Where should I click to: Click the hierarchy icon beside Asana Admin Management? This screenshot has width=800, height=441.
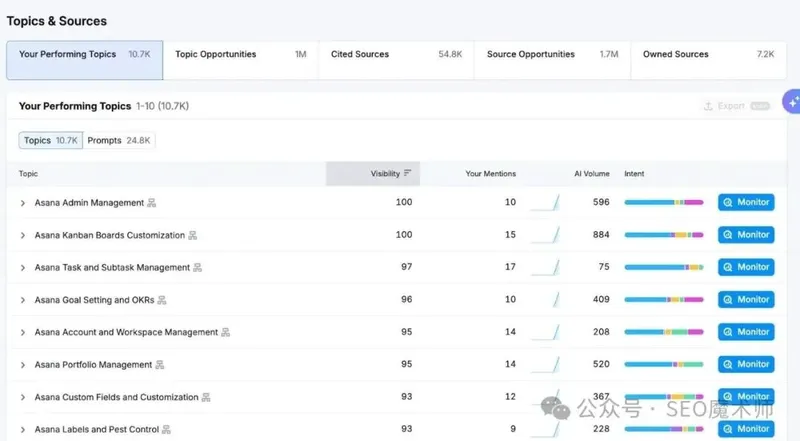[x=152, y=203]
